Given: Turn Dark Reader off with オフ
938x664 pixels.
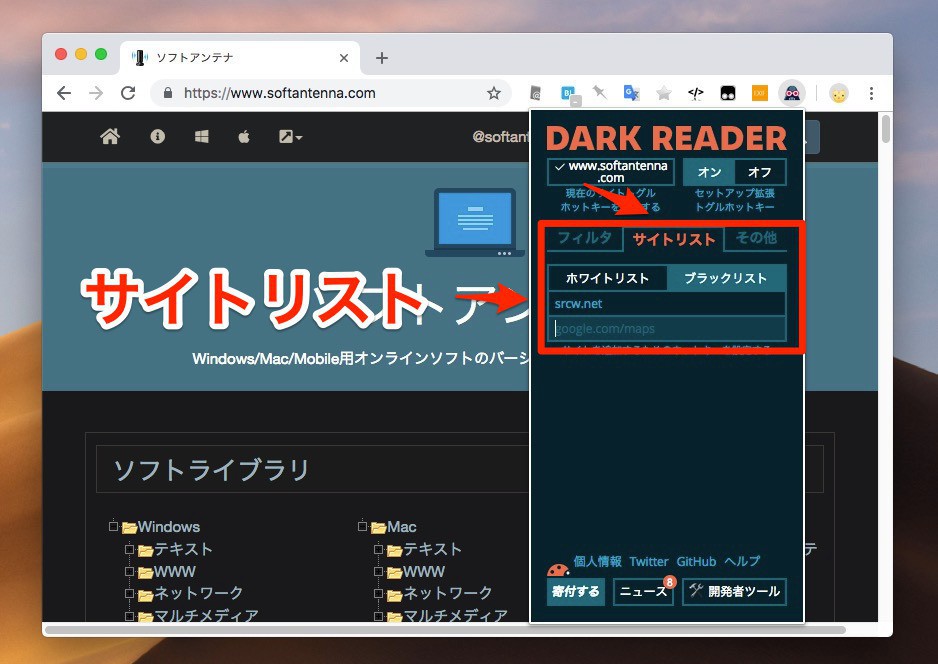Looking at the screenshot, I should click(x=760, y=172).
